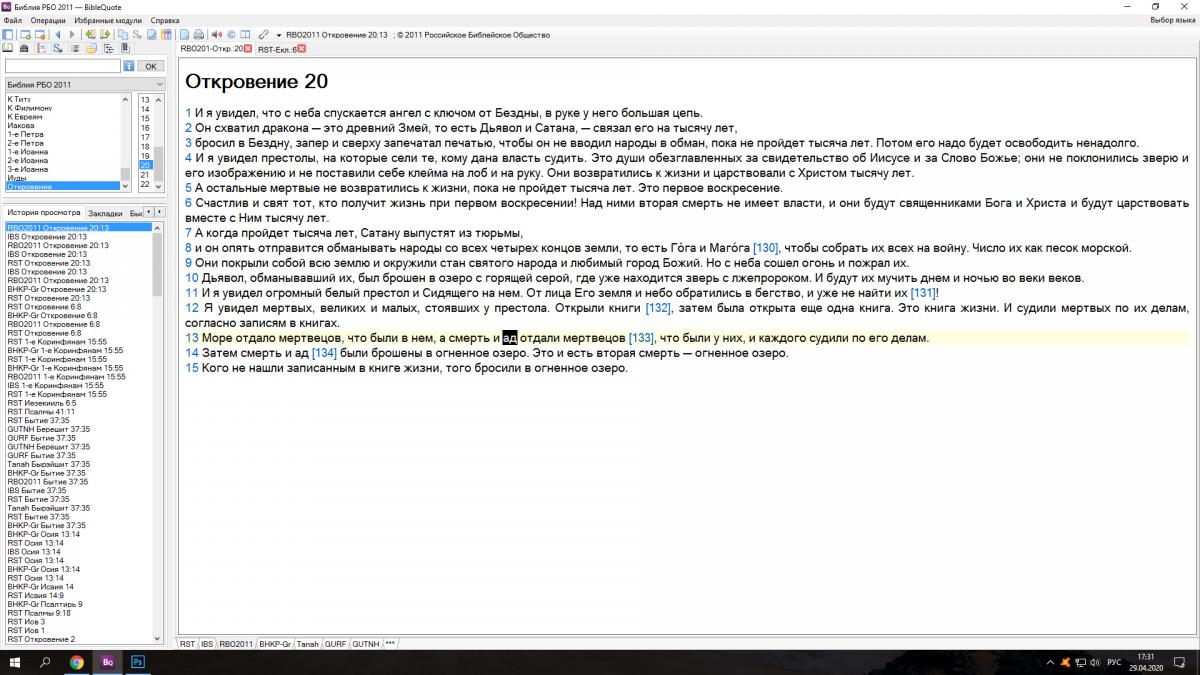Select chapter 21 in chapter list
The width and height of the screenshot is (1200, 675).
pyautogui.click(x=146, y=175)
